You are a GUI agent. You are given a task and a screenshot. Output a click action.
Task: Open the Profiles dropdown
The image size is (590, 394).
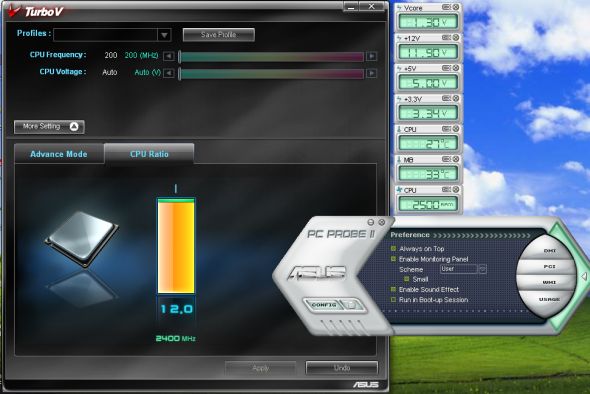[x=164, y=35]
